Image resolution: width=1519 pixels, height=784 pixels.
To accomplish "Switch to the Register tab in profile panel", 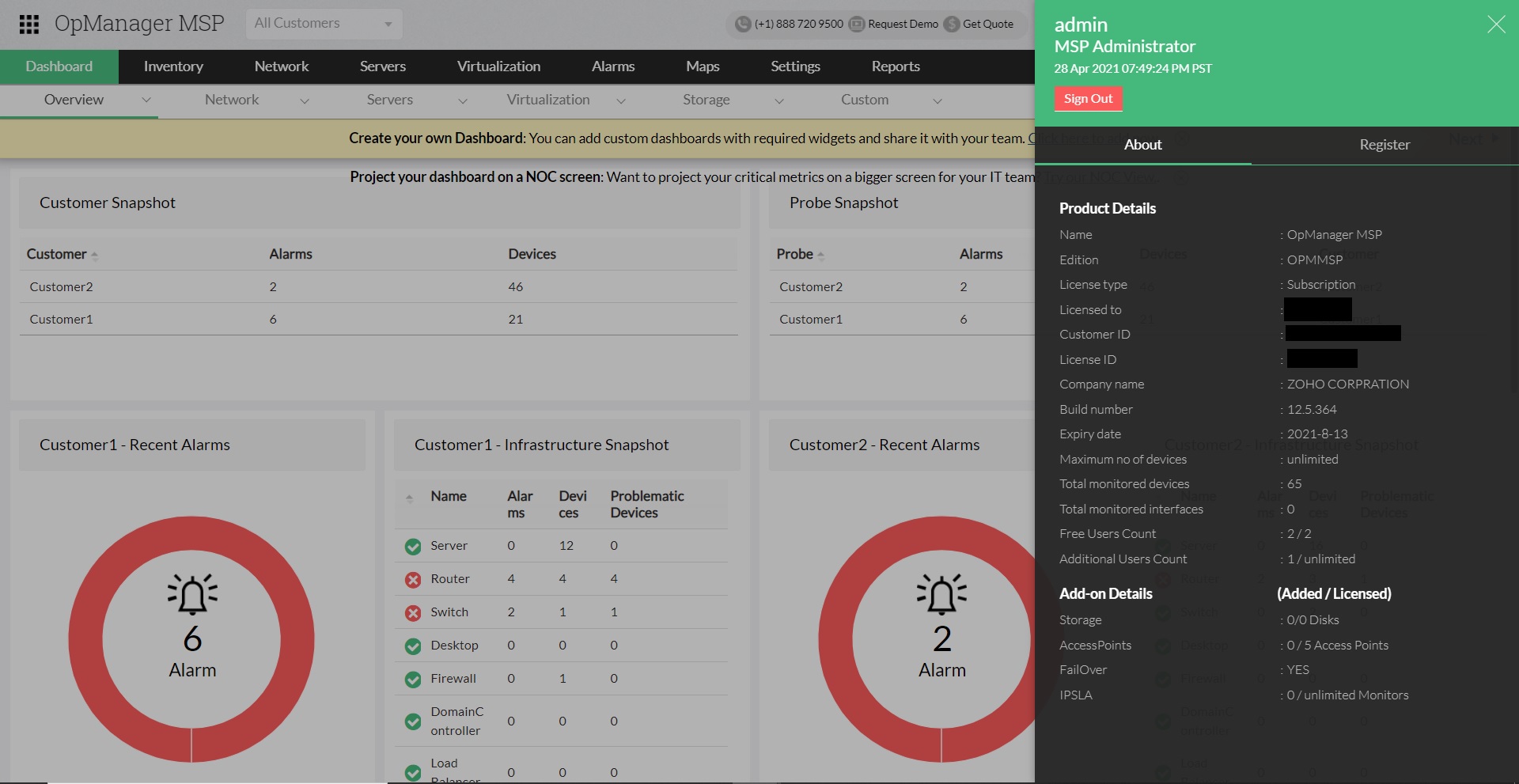I will 1385,145.
